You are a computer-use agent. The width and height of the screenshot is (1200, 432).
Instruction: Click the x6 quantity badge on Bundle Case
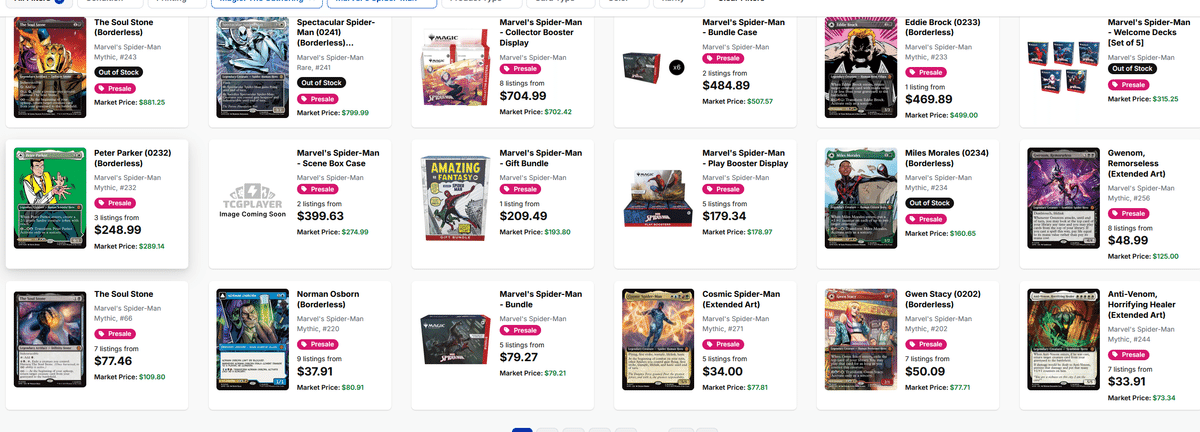[677, 66]
